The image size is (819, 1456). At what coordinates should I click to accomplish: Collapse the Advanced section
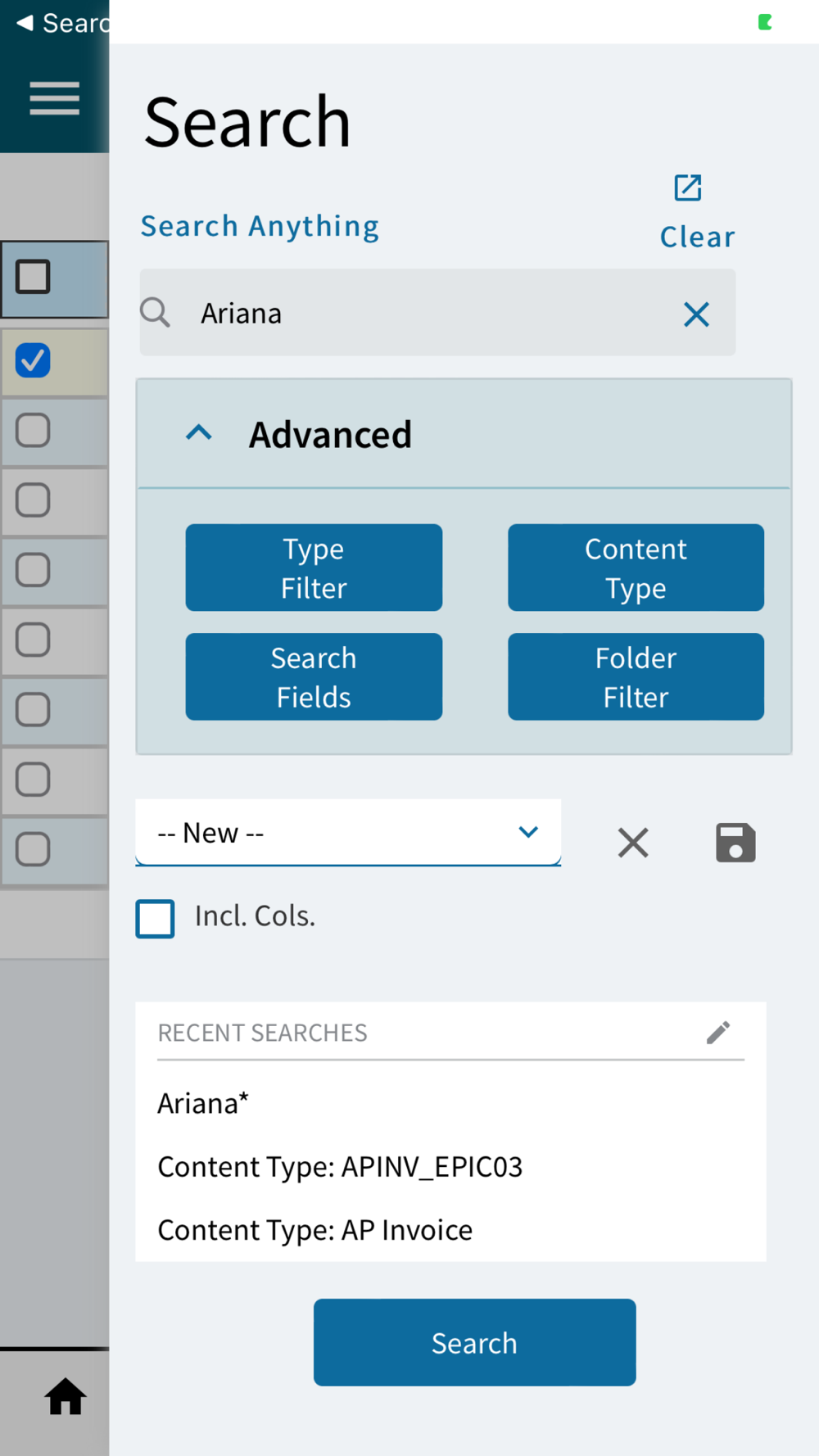pyautogui.click(x=199, y=433)
